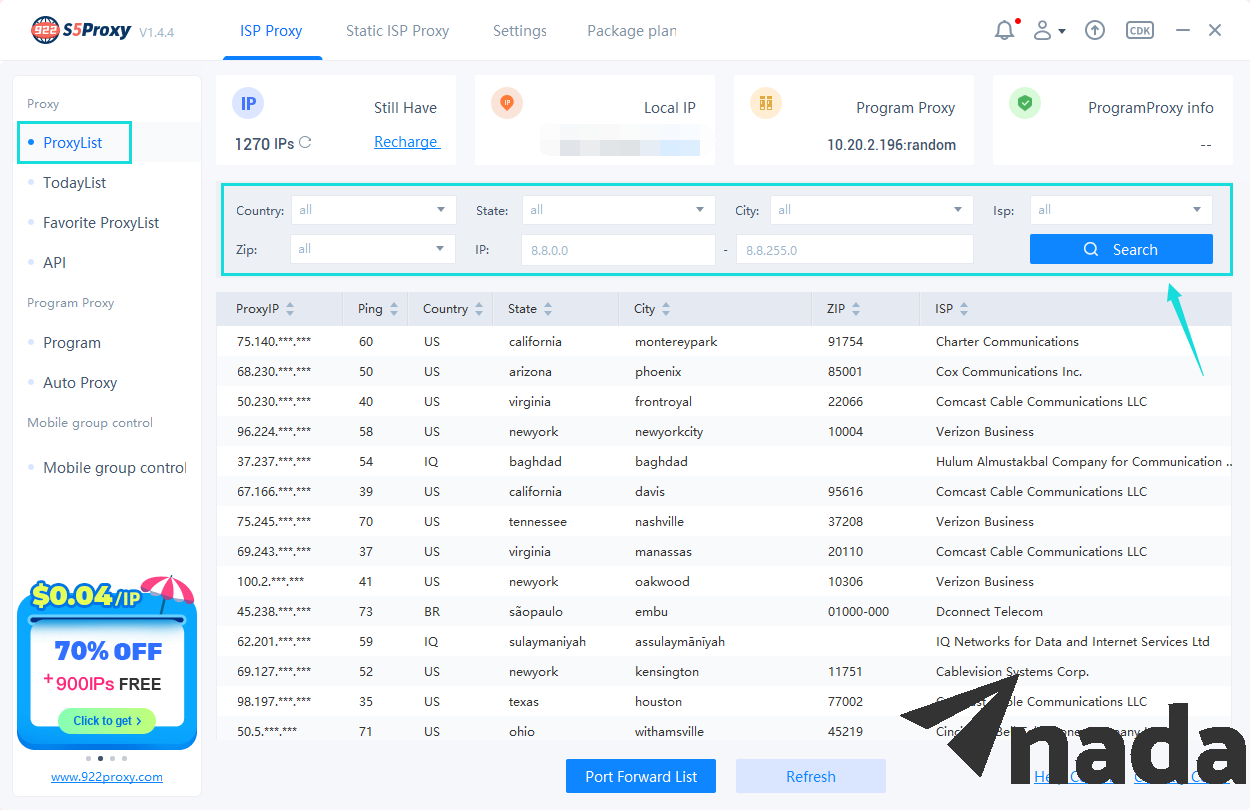
Task: Open Favorite ProxyList in the sidebar
Action: tap(101, 223)
